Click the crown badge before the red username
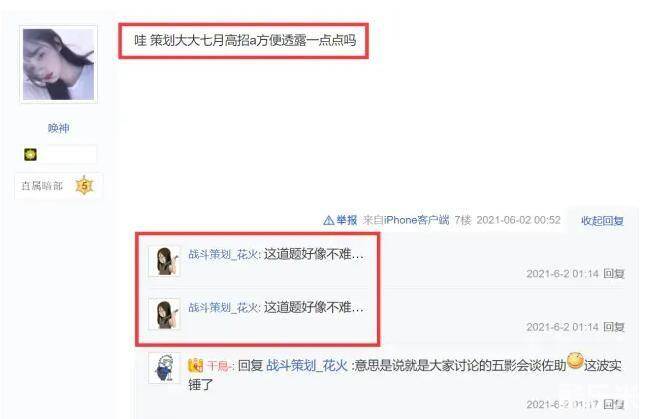The image size is (649, 419). coord(195,366)
